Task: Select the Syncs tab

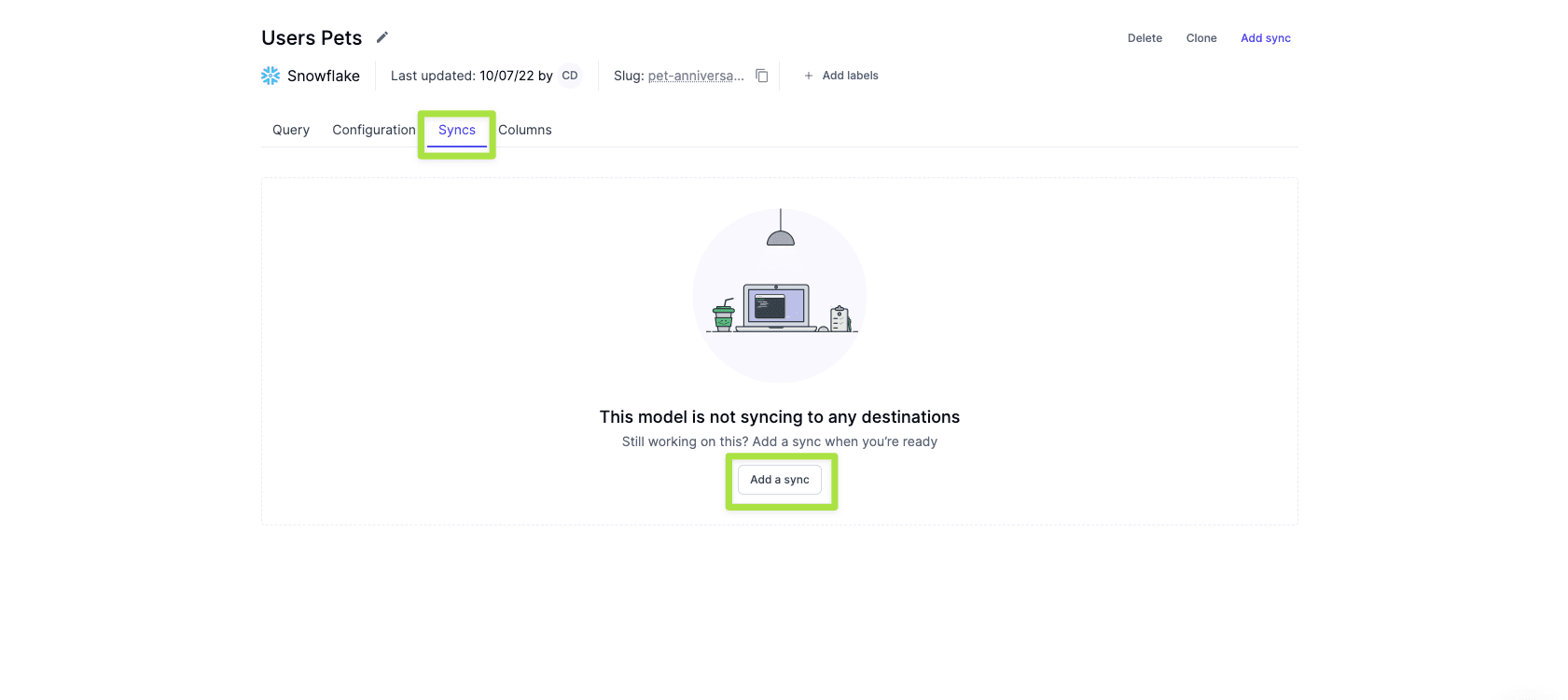Action: click(457, 130)
